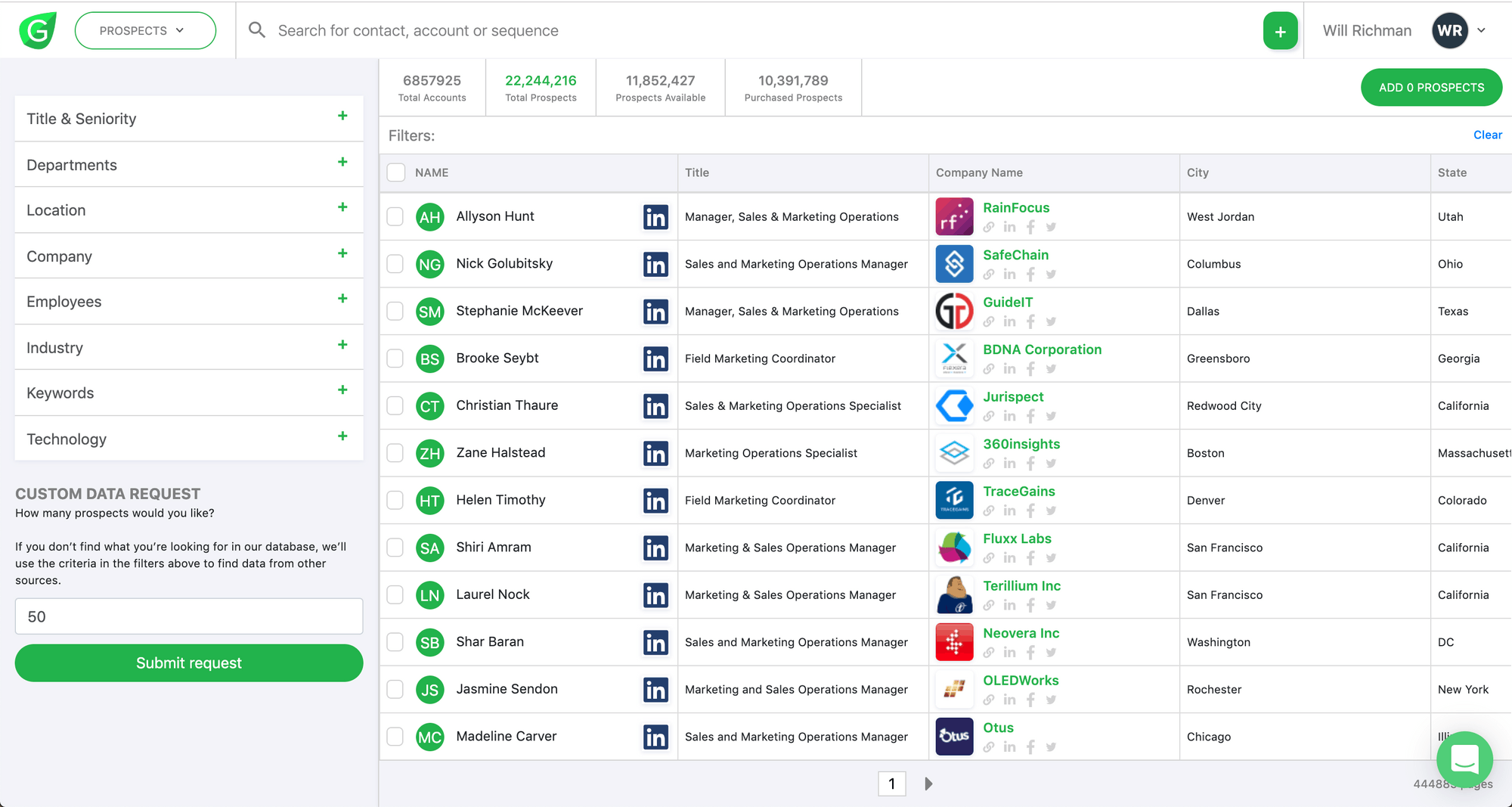Open the RainFocus company link
The height and width of the screenshot is (807, 1512).
pyautogui.click(x=1016, y=208)
